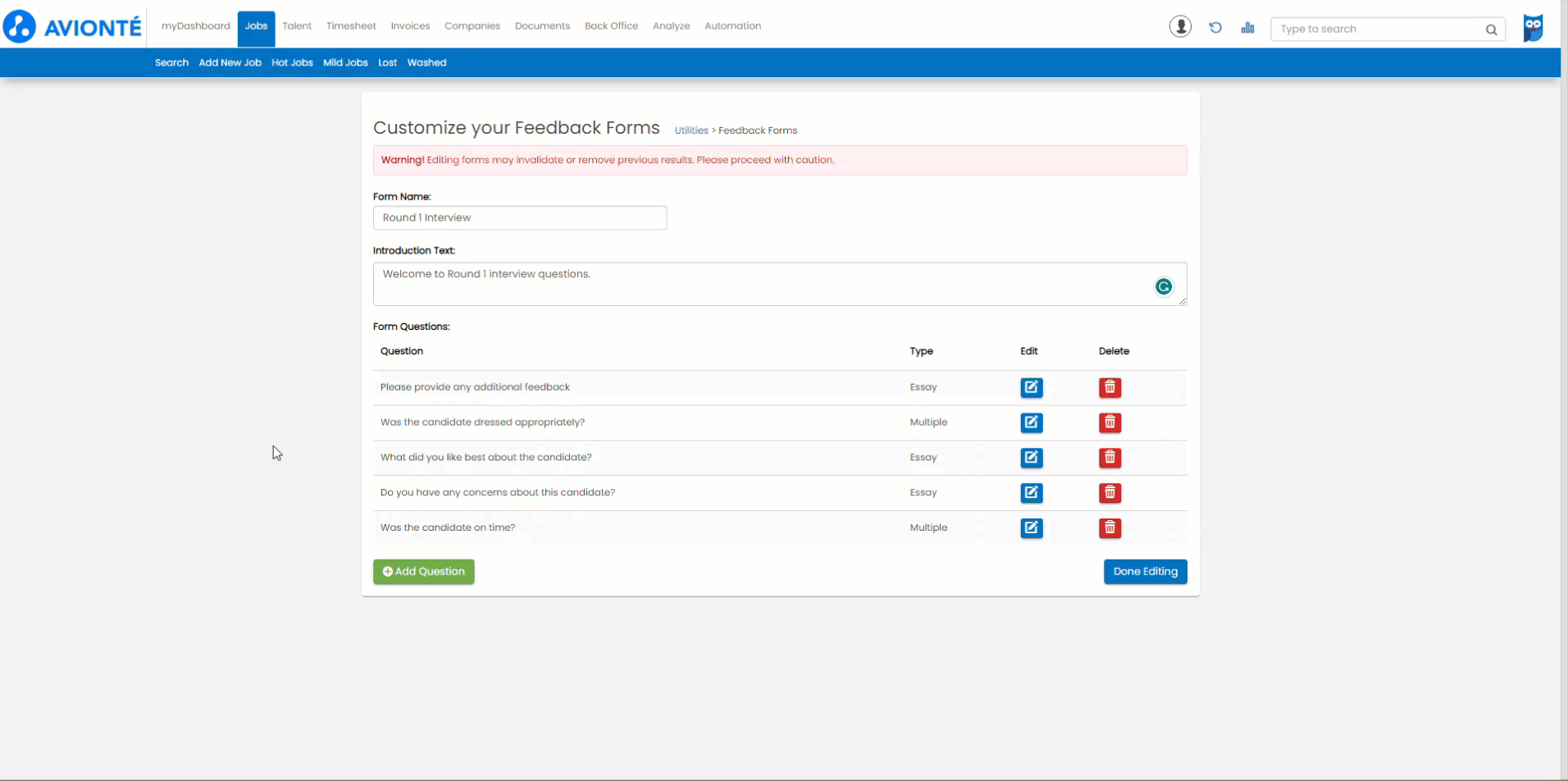Open Washed jobs list

[x=426, y=63]
